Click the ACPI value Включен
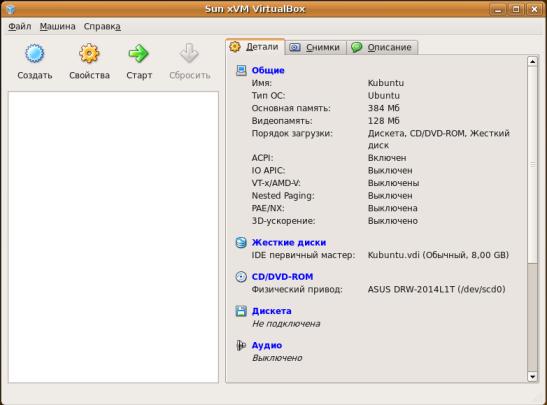Screen dimensions: 547x405 click(x=387, y=158)
